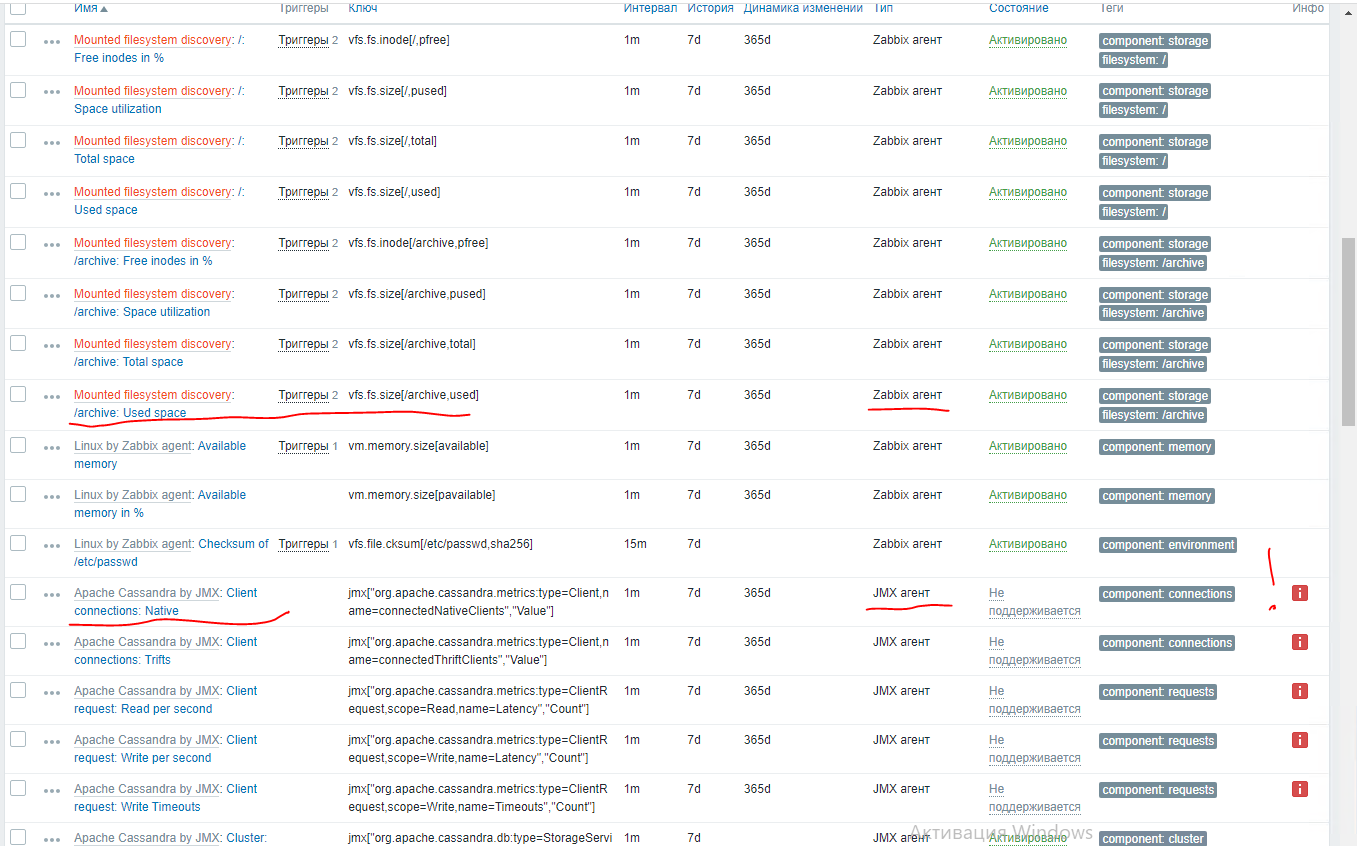Viewport: 1357px width, 846px height.
Task: Sort the table by the Имя column
Action: point(90,8)
